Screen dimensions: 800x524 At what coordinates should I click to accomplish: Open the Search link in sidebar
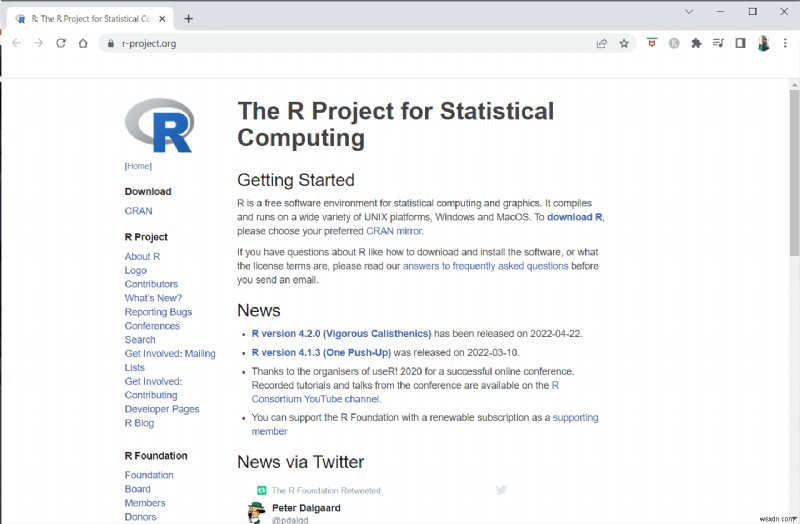pyautogui.click(x=140, y=340)
